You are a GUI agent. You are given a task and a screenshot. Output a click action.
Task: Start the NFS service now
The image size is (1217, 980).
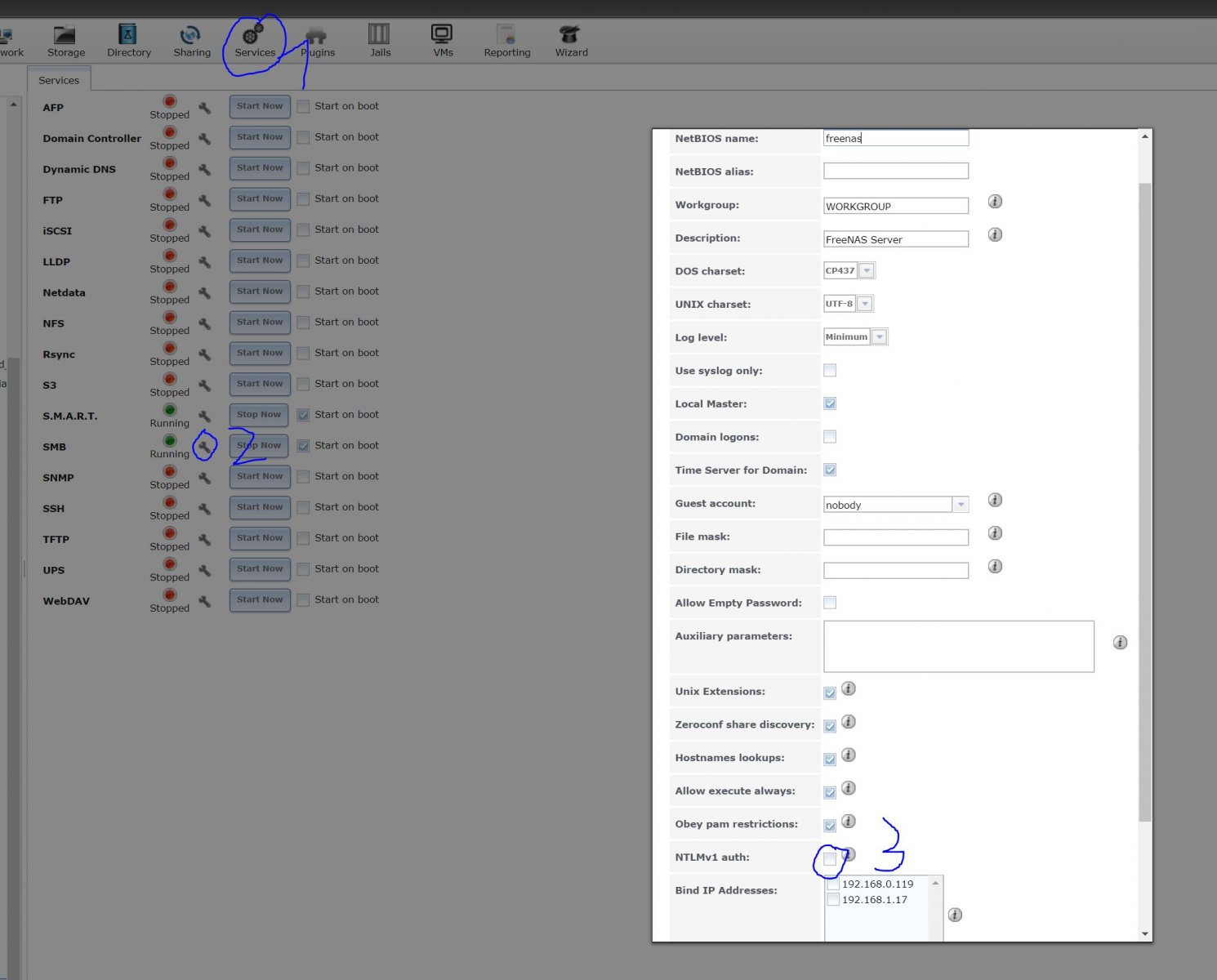pos(260,322)
